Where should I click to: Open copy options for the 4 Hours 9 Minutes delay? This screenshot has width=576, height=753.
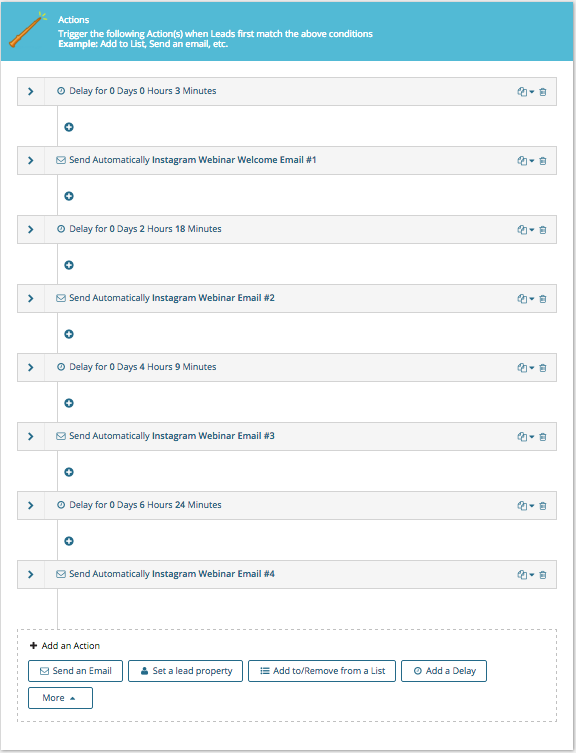point(526,368)
